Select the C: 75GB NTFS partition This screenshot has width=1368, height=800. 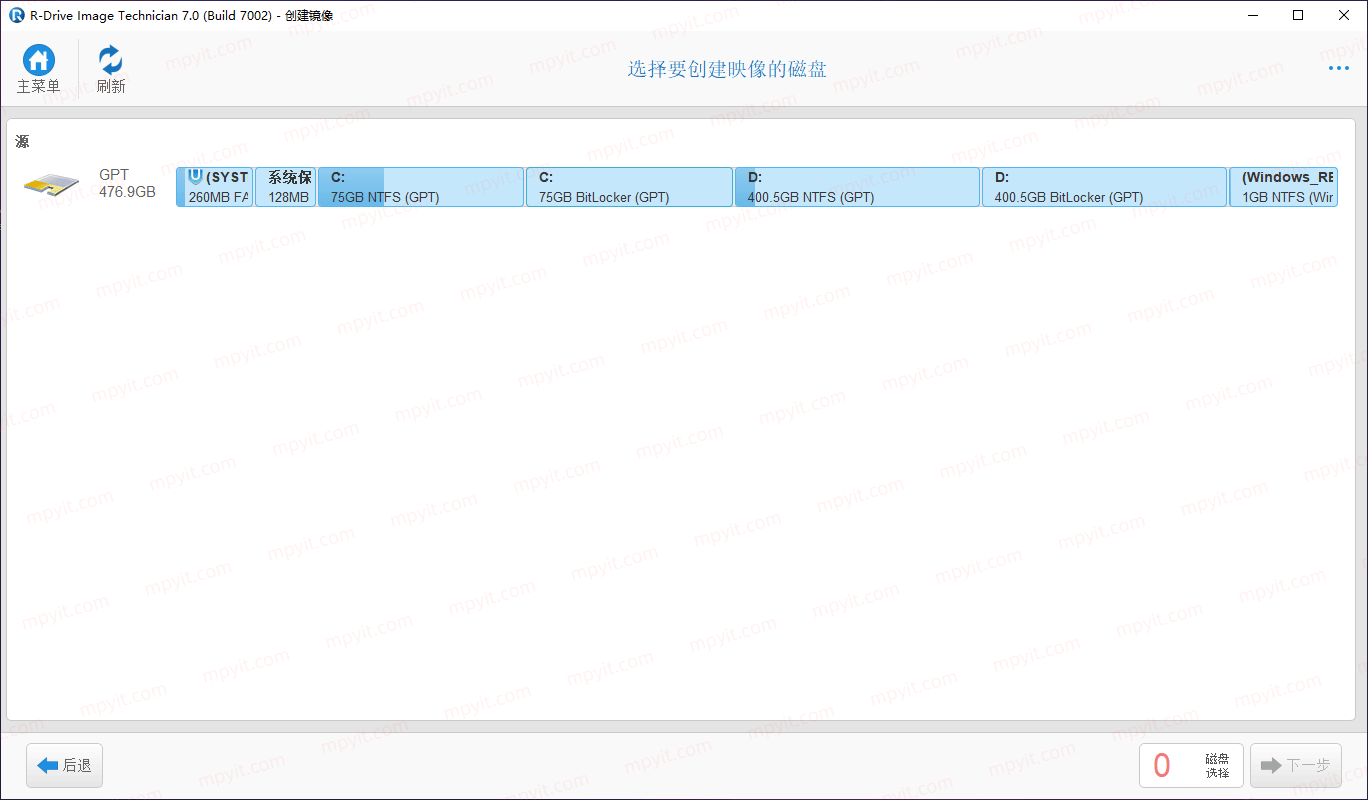(421, 187)
